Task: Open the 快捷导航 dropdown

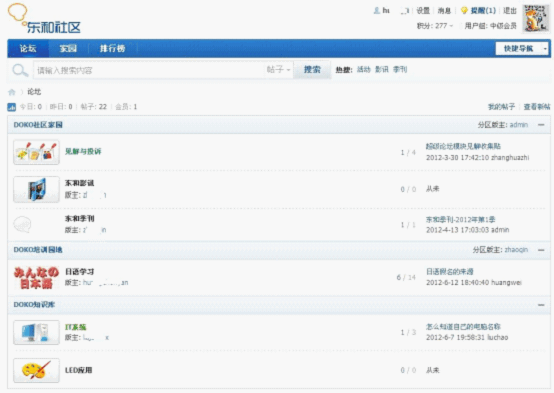Action: (522, 48)
